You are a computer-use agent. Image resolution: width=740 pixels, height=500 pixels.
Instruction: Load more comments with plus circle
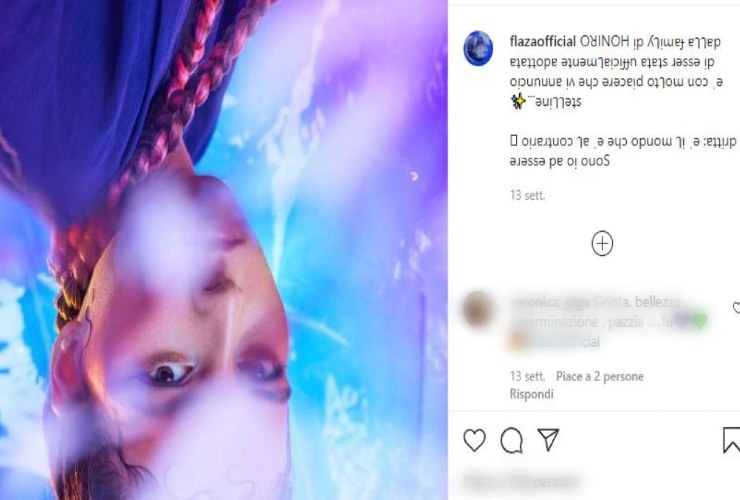tap(602, 244)
